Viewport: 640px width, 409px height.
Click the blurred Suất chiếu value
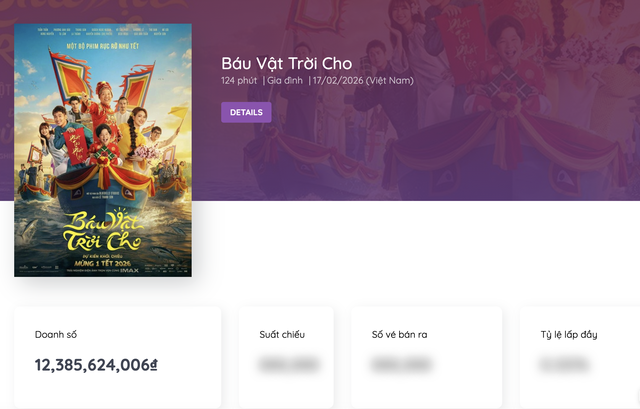click(x=289, y=365)
